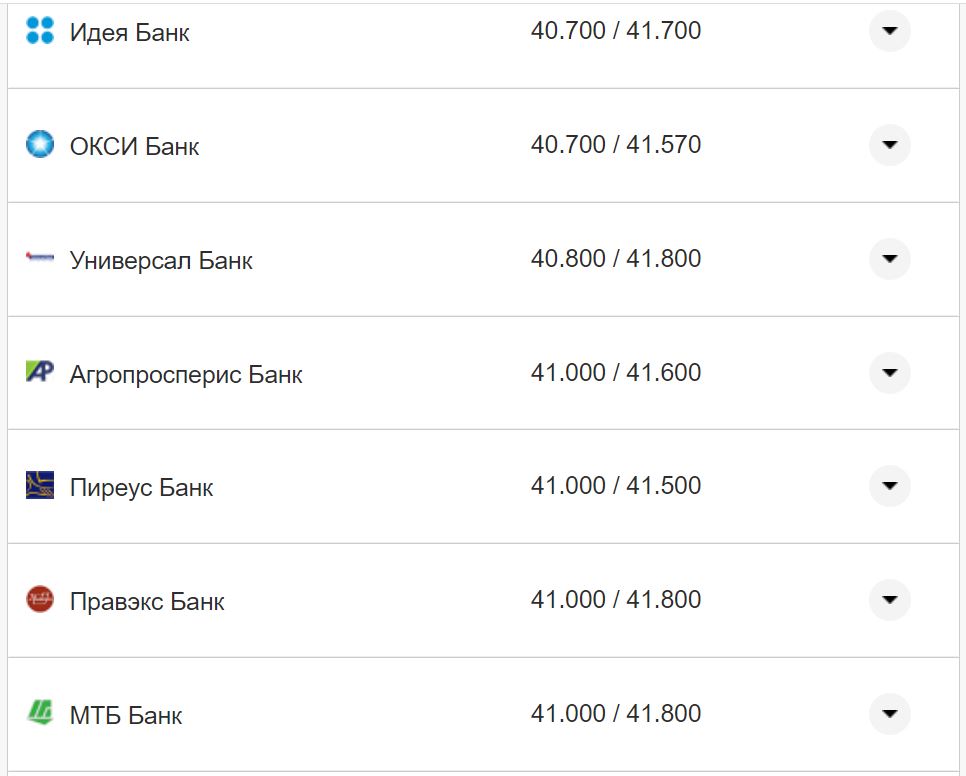Expand Агропросперис Банк details arrow
Image resolution: width=966 pixels, height=776 pixels.
tap(889, 373)
